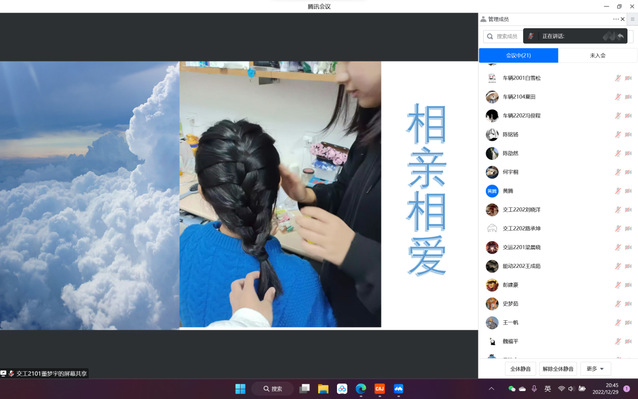
Task: Click the 解除全体静音 unmute-all button
Action: 558,369
